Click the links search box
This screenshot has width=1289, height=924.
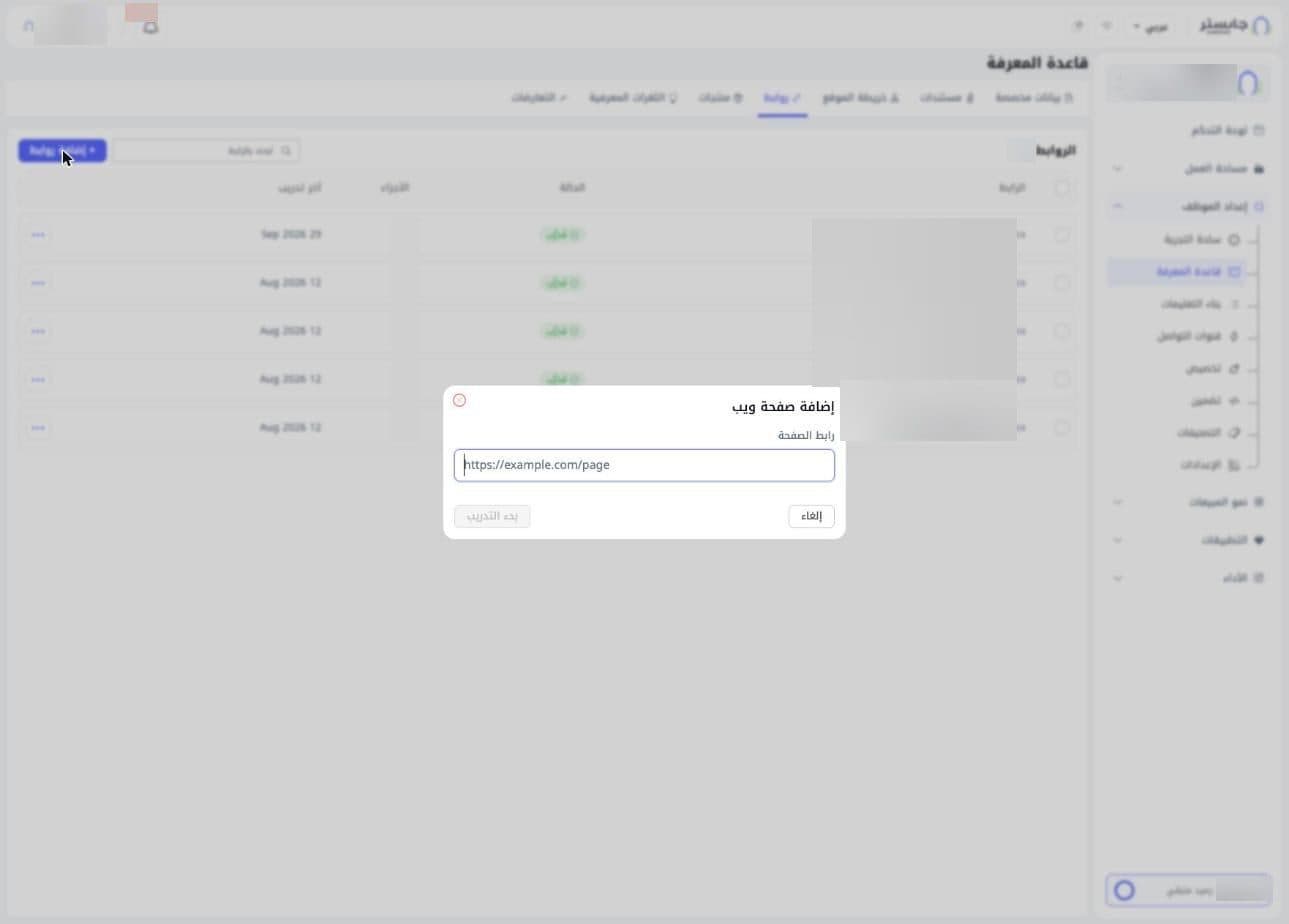pos(206,151)
